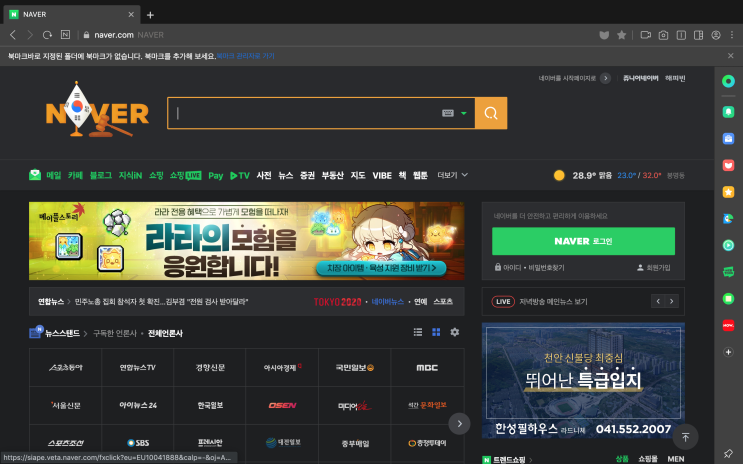The width and height of the screenshot is (743, 464).
Task: Open the green play sidebar icon
Action: point(728,245)
